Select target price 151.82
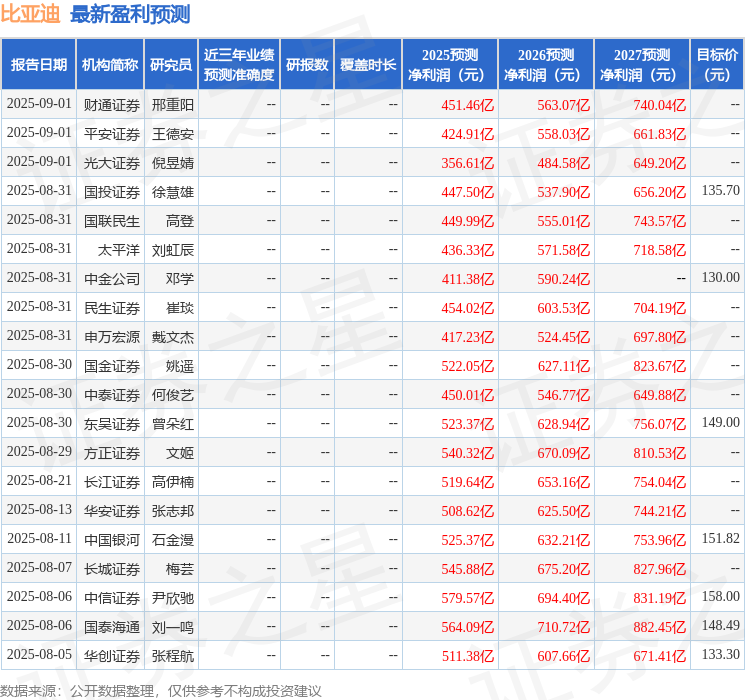The width and height of the screenshot is (745, 700). (x=721, y=538)
